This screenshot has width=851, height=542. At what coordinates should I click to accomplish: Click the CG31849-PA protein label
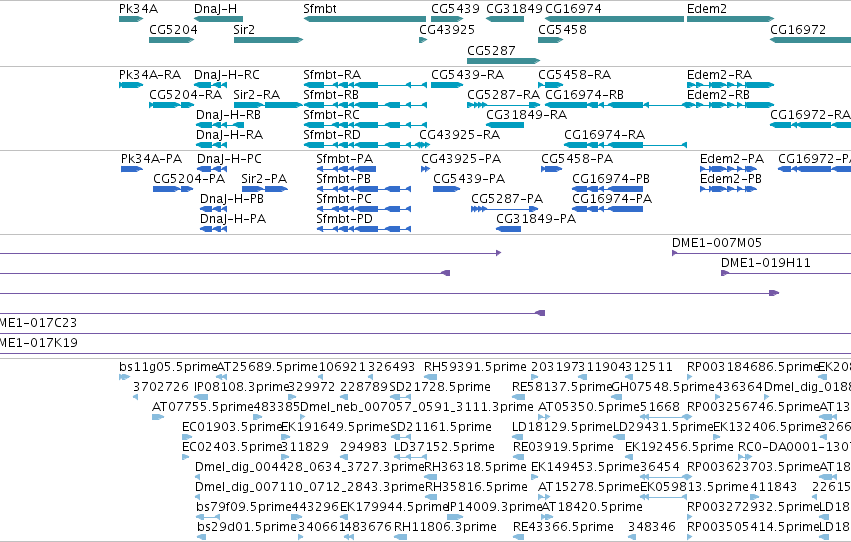coord(536,219)
